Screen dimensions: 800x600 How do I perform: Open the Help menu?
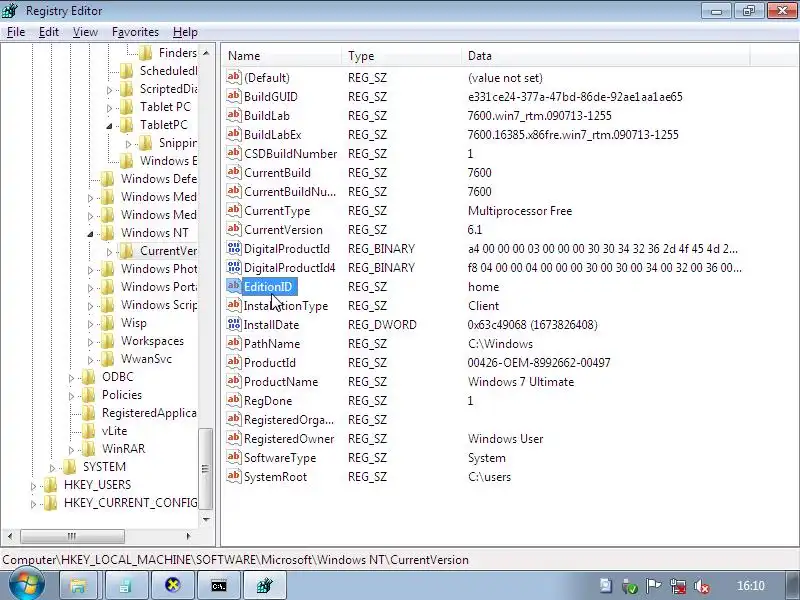[185, 32]
